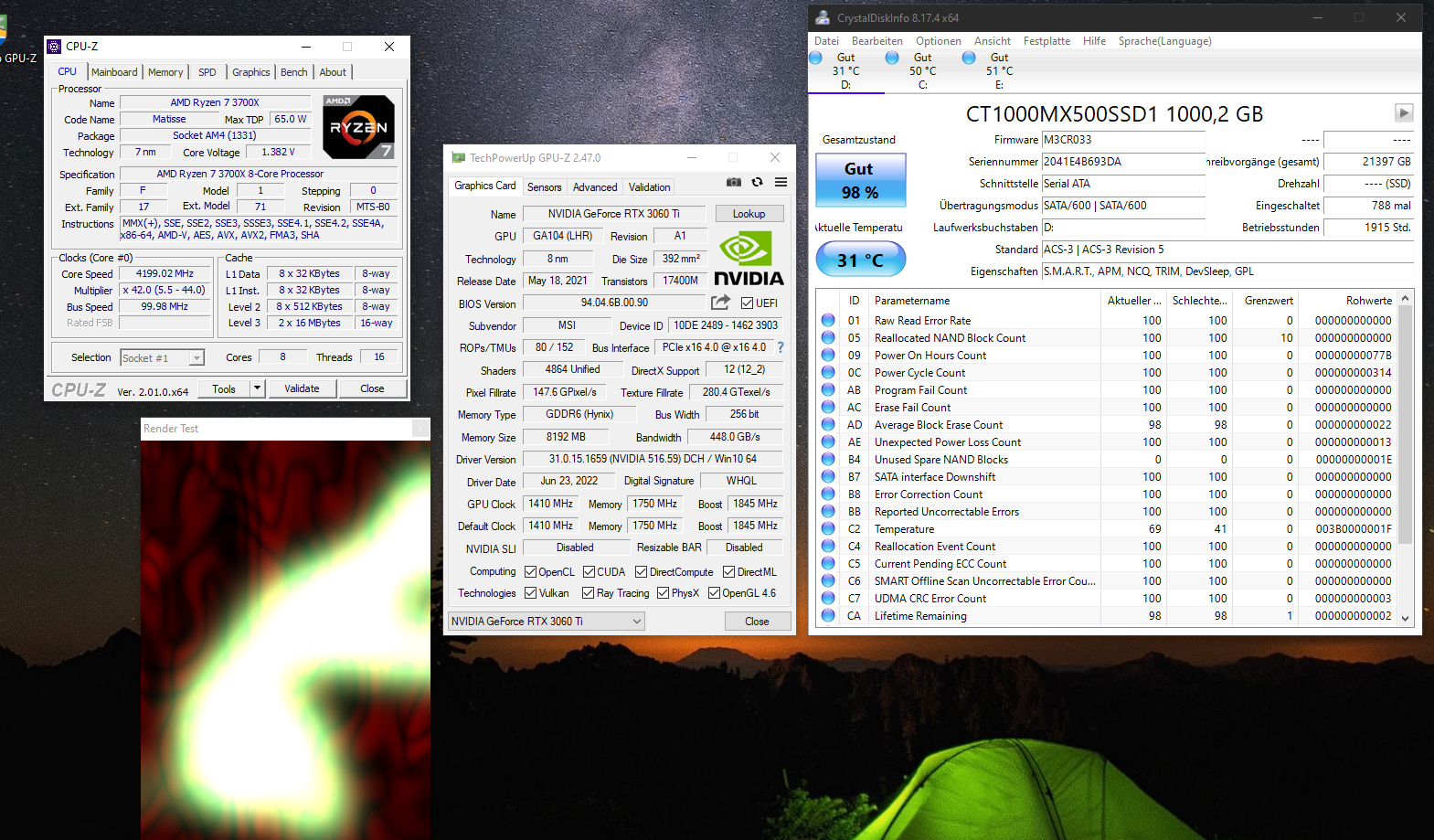This screenshot has height=840, width=1434.
Task: Click the Rohwerte column header
Action: click(x=1349, y=301)
